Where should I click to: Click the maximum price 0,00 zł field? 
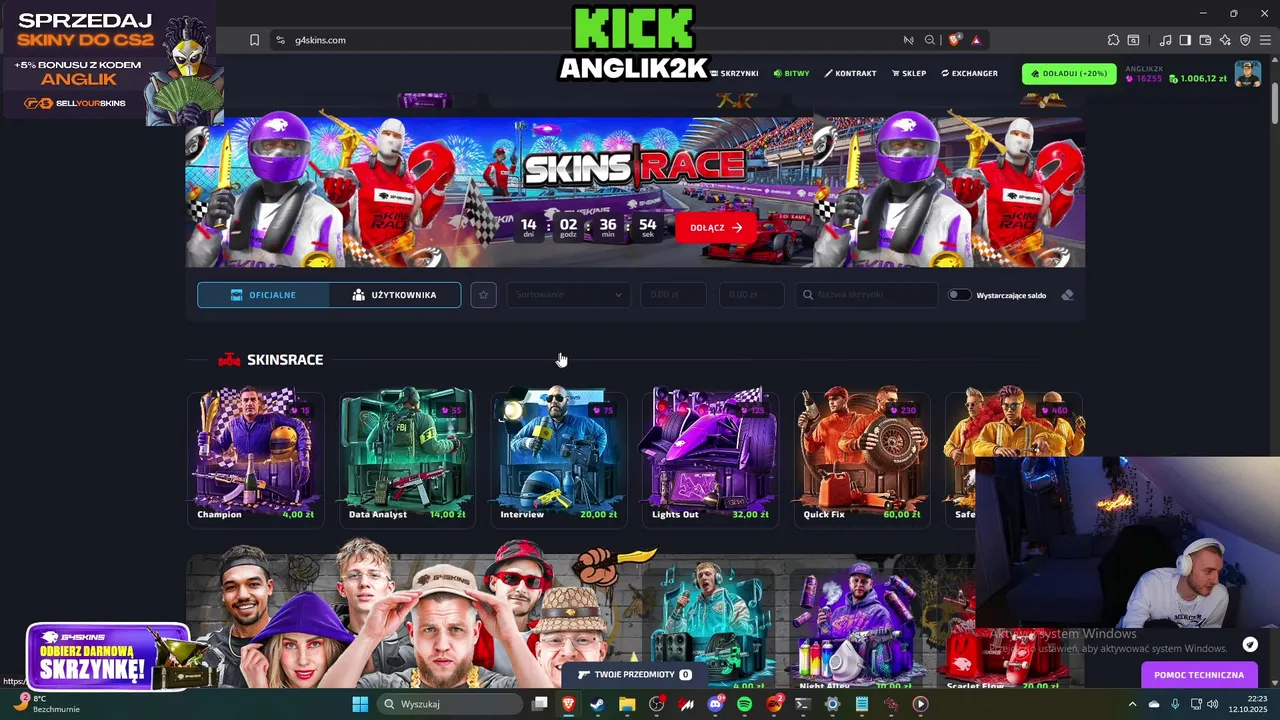(x=751, y=295)
